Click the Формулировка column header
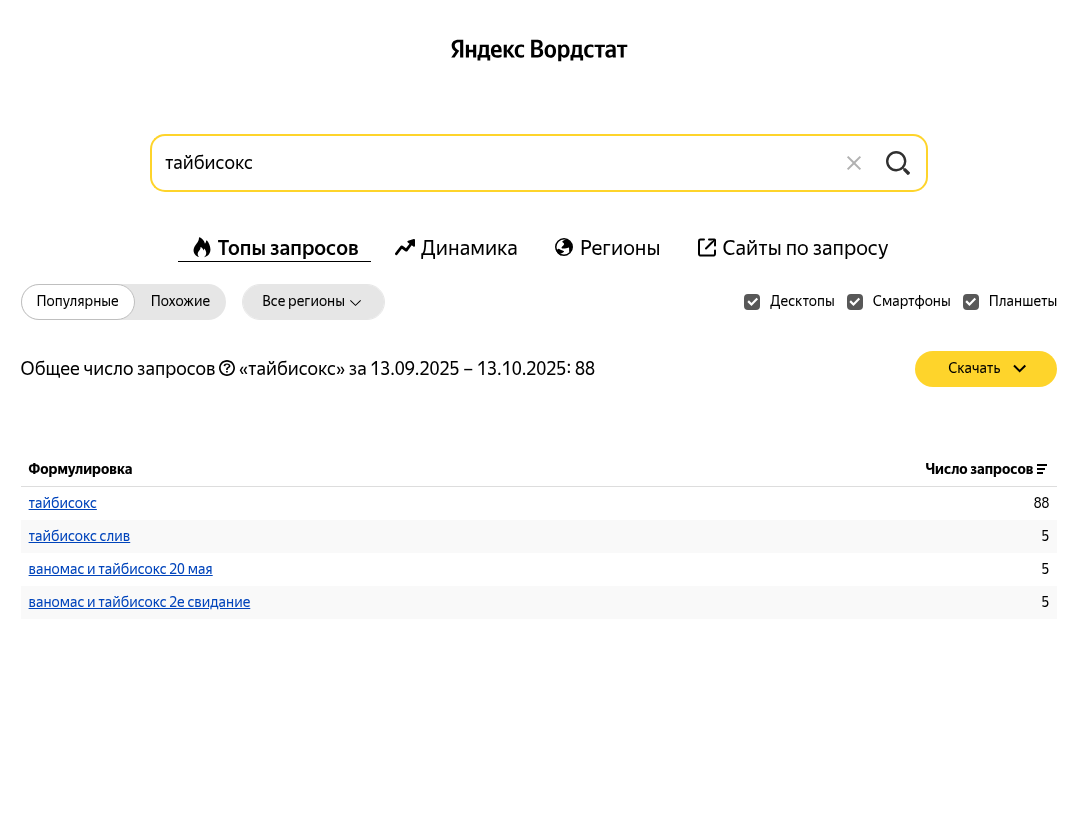 click(x=80, y=469)
